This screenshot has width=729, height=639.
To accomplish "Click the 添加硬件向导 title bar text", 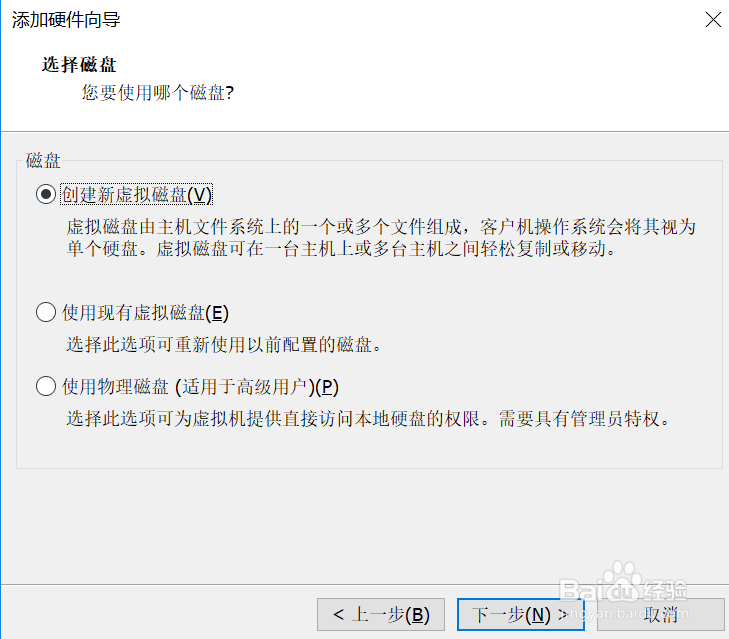I will pos(66,20).
